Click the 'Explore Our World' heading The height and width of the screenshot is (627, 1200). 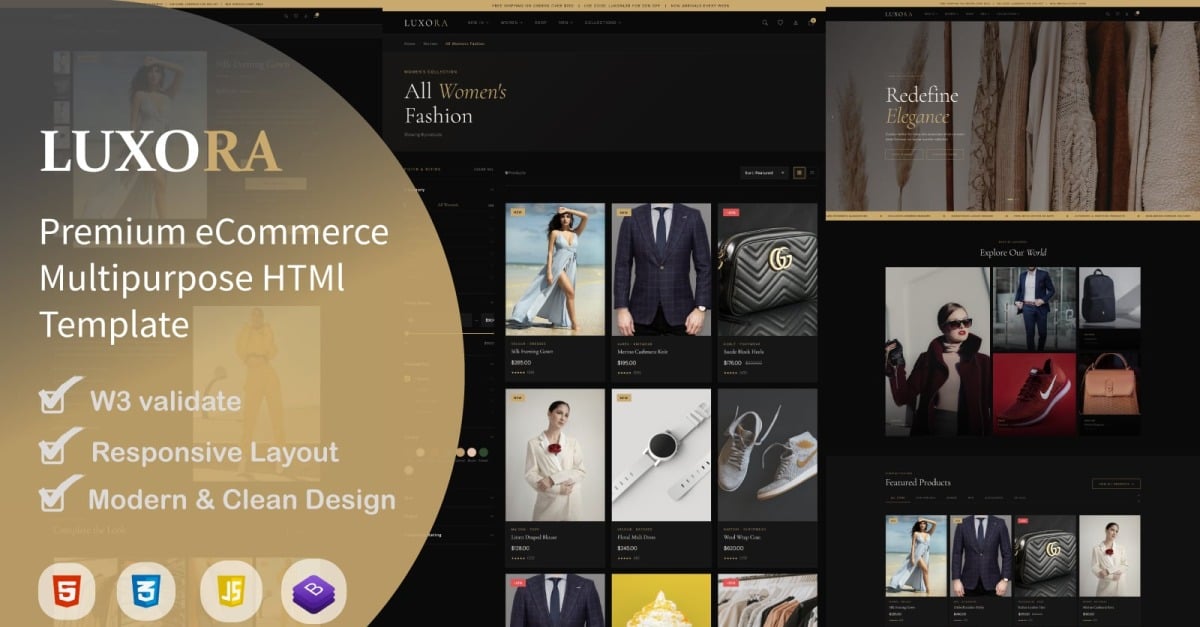tap(1013, 252)
